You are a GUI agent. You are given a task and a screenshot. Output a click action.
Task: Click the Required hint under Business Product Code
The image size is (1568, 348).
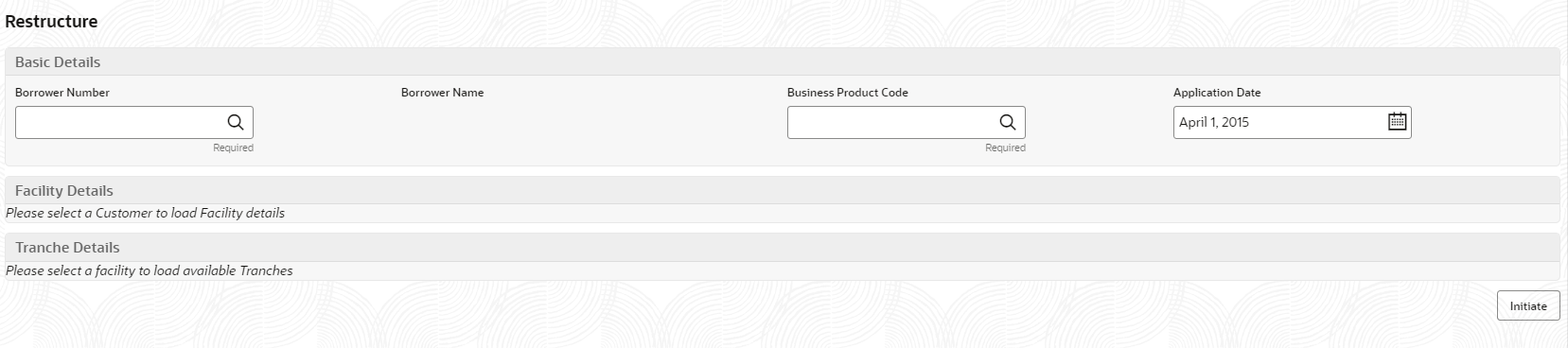(1005, 148)
